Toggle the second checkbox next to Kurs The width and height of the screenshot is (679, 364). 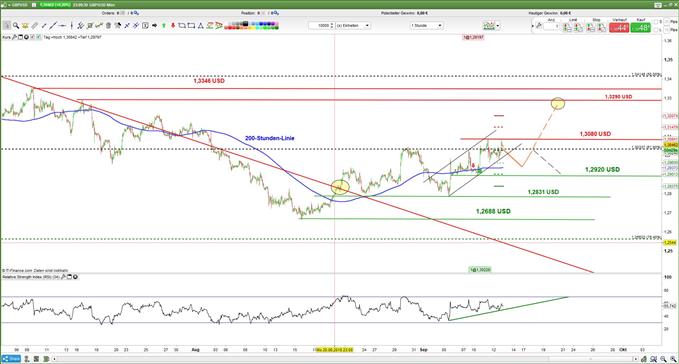click(x=38, y=37)
